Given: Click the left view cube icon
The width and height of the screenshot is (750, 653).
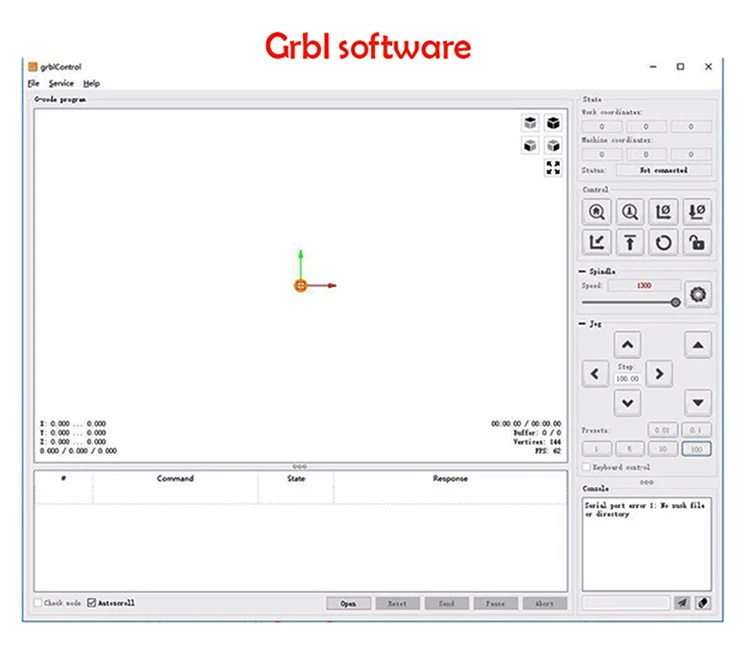Looking at the screenshot, I should [x=553, y=145].
